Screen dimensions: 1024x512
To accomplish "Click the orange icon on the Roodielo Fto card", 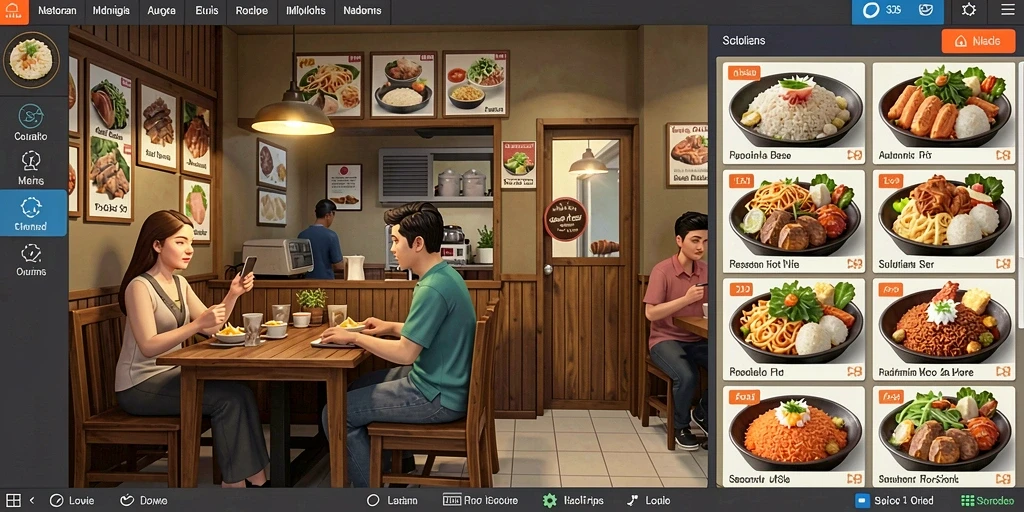I will (854, 372).
